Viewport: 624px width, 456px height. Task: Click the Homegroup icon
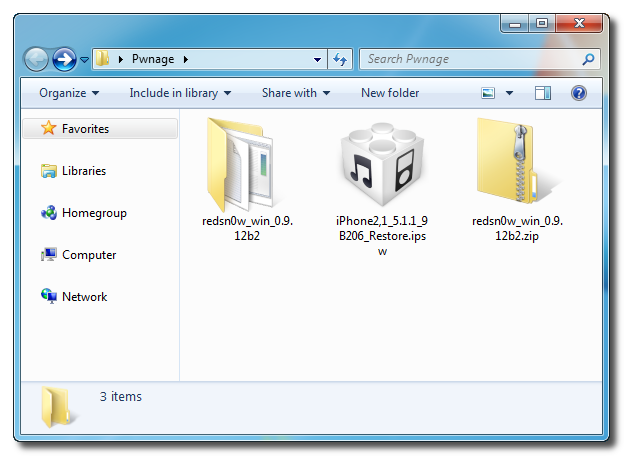tap(49, 213)
